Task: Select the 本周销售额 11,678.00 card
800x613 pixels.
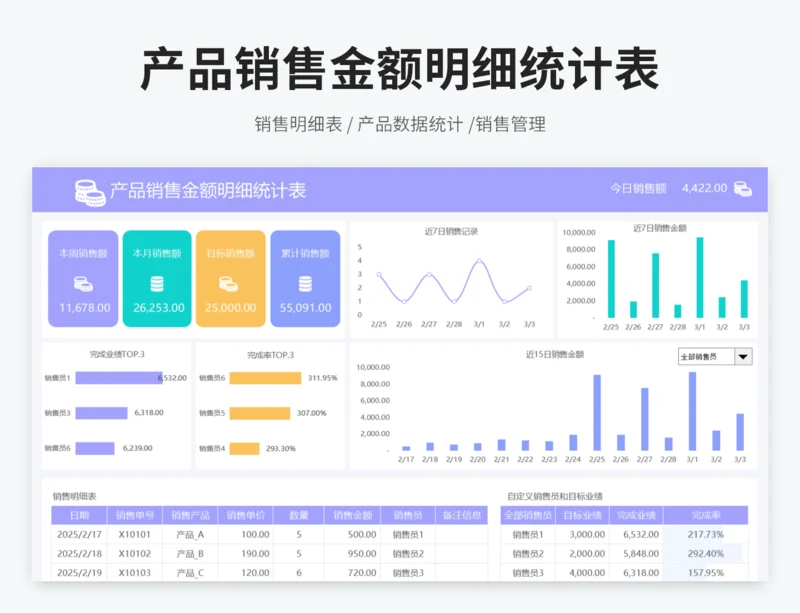Action: (x=83, y=279)
